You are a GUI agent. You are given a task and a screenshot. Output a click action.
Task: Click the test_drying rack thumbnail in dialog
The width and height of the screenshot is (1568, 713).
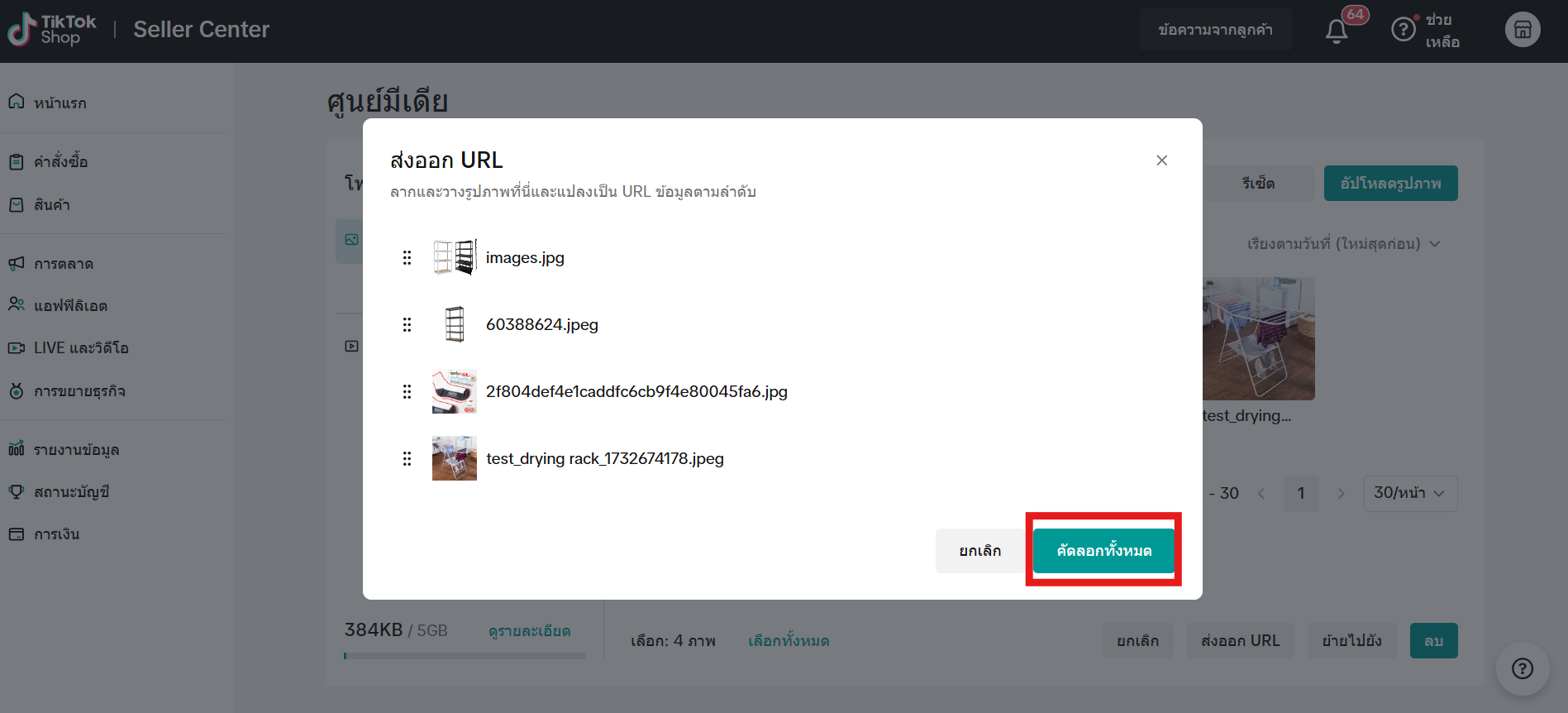455,458
